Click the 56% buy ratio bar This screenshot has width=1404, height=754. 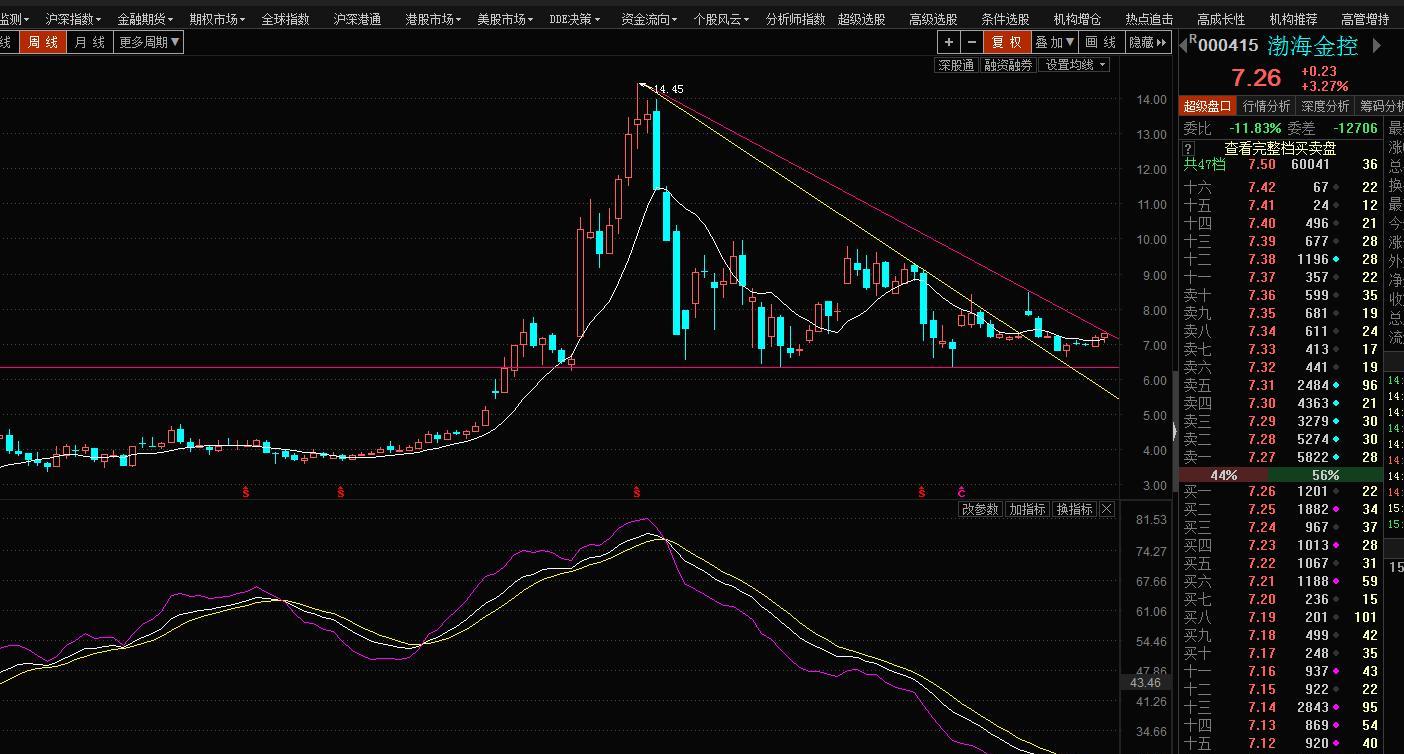(x=1325, y=475)
